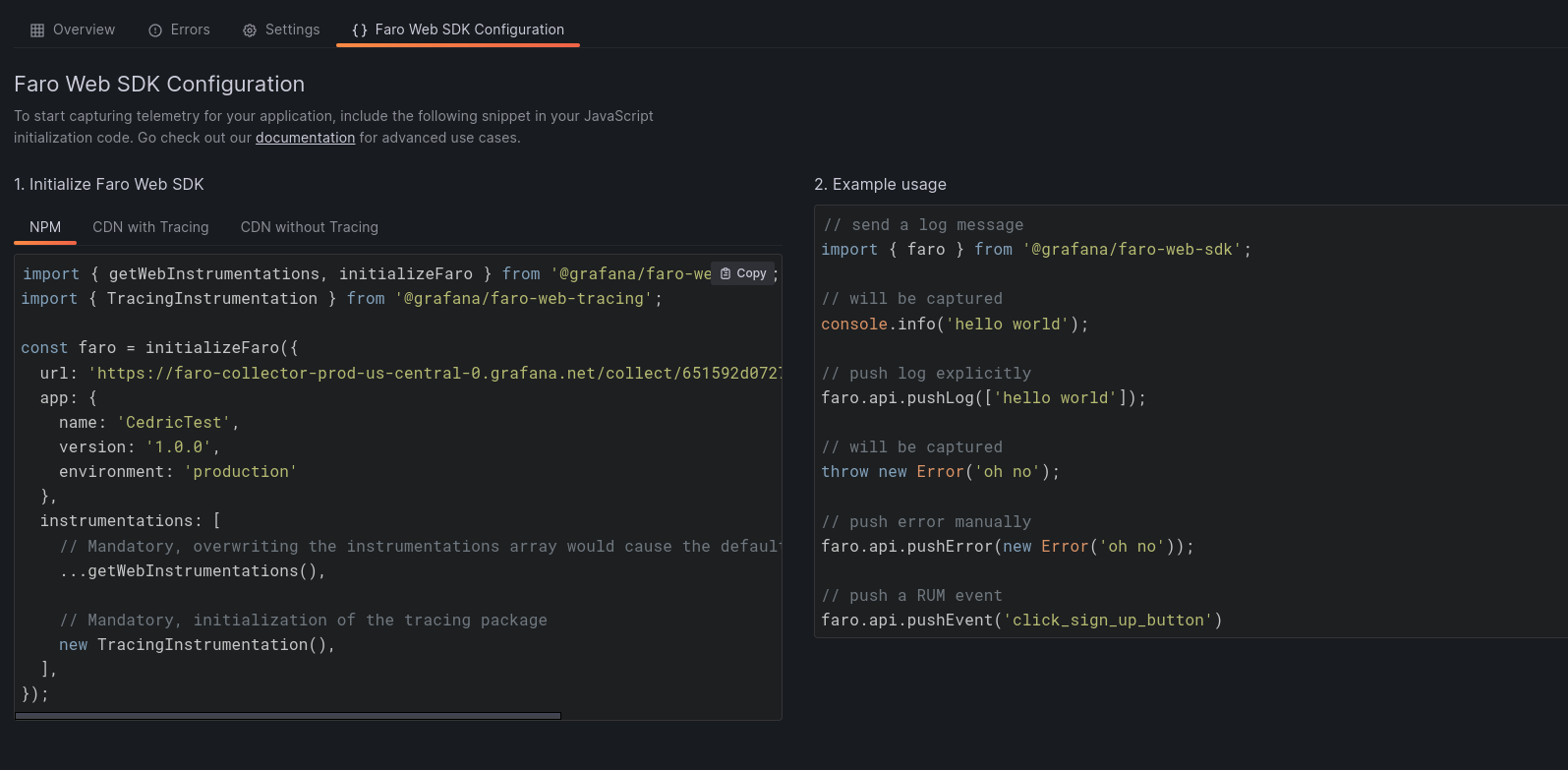Click the 'CedricTest' app name value
Viewport: 1568px width, 770px height.
pyautogui.click(x=174, y=423)
